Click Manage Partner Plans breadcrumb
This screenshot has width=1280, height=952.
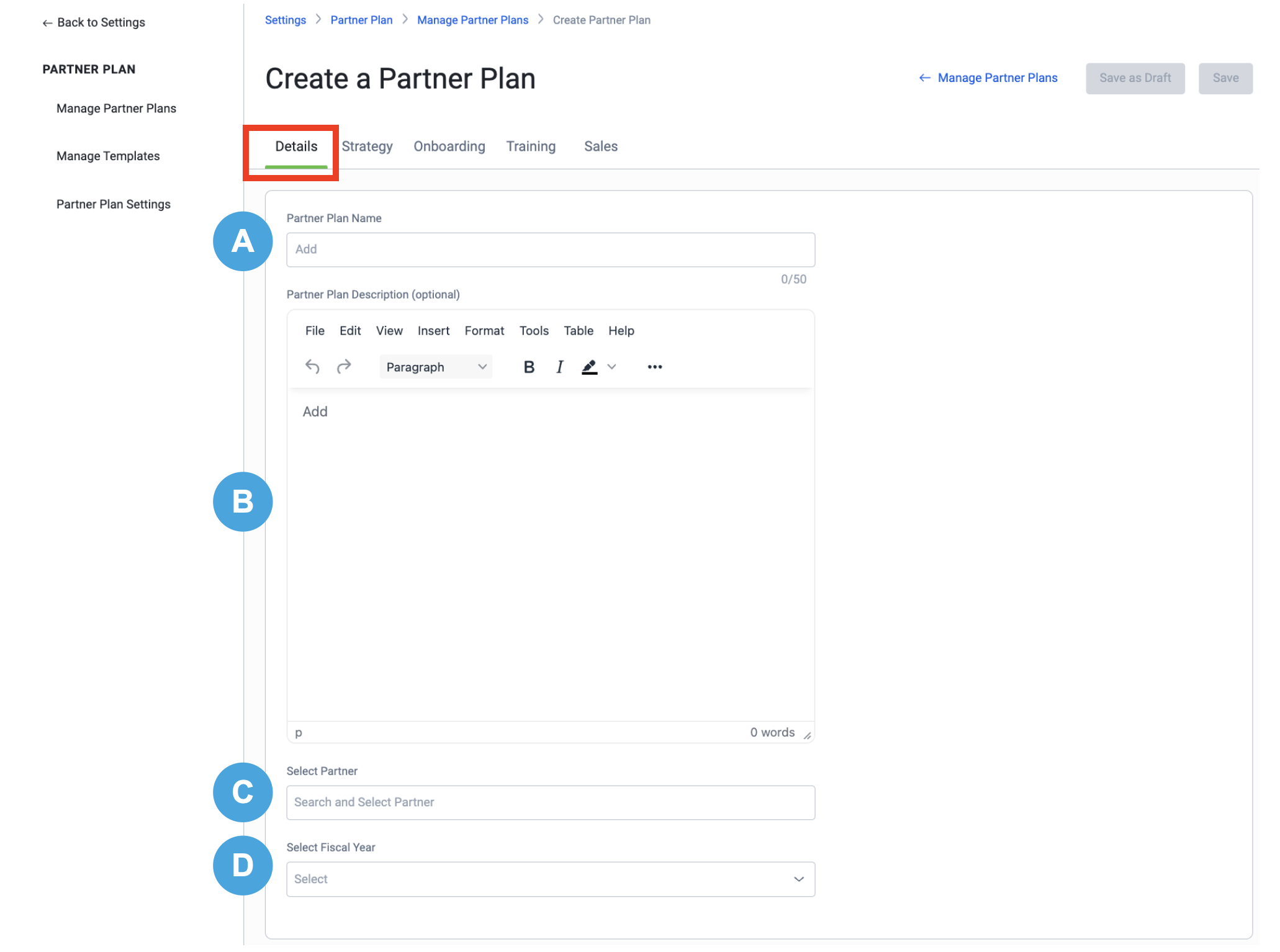(472, 20)
